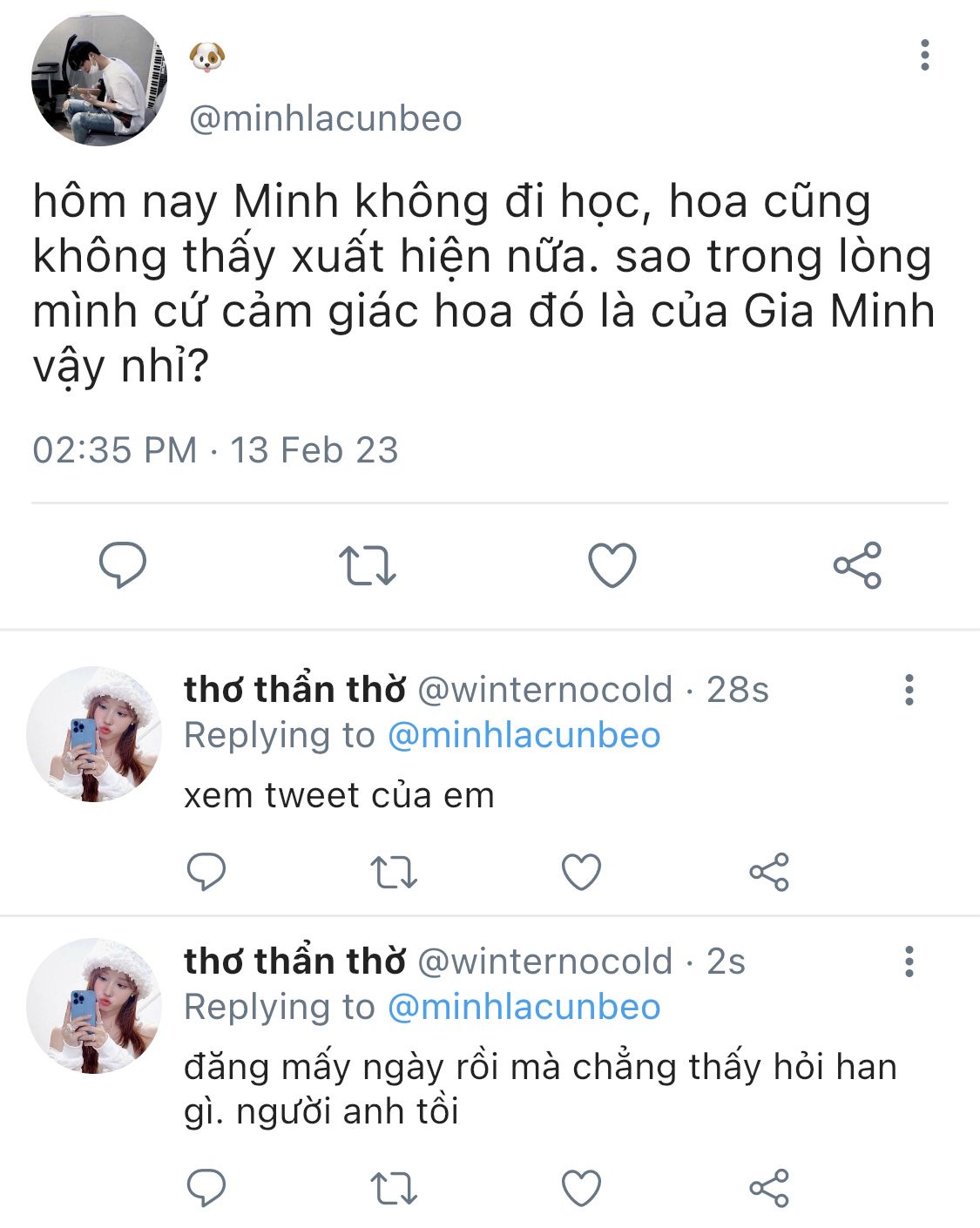
Task: View thơ thẩn thờ avatar on first reply
Action: click(94, 734)
